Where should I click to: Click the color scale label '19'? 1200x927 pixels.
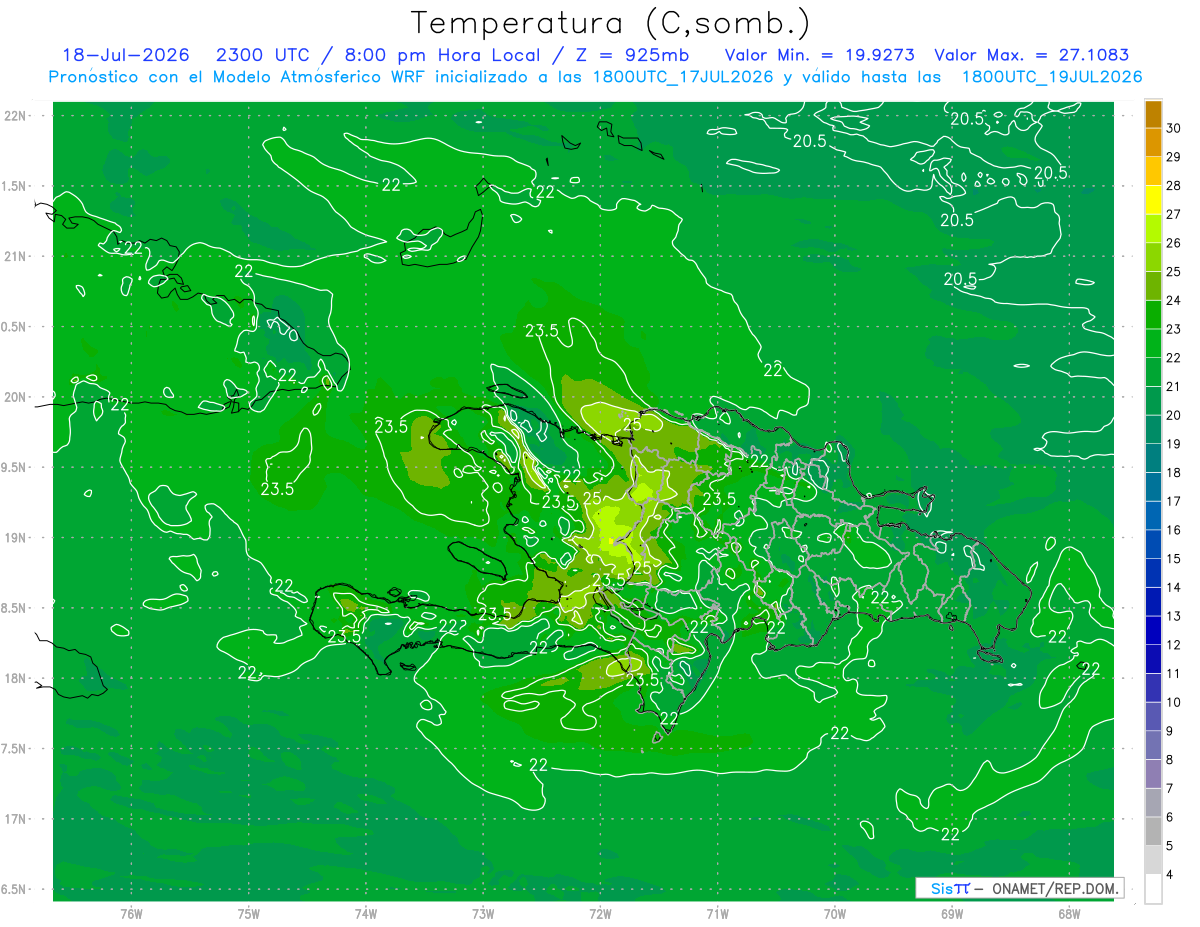[1175, 444]
